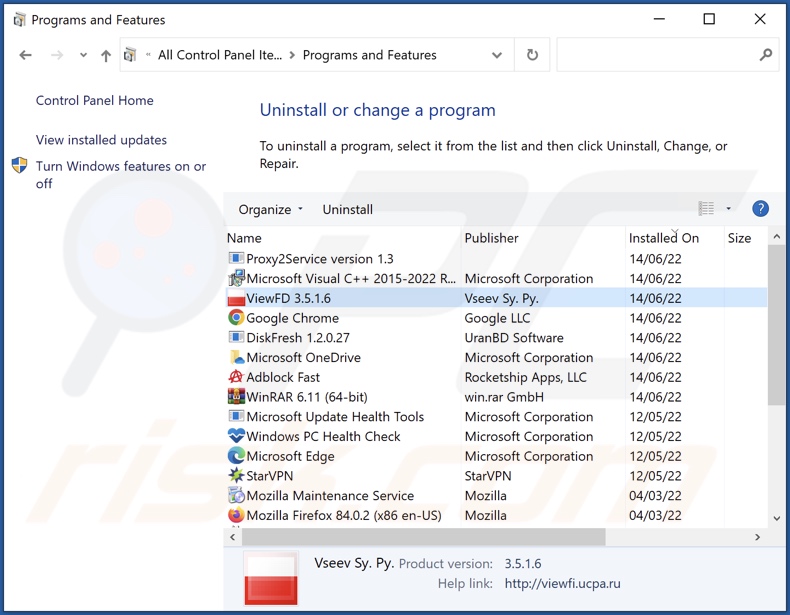The height and width of the screenshot is (615, 790).
Task: Click the ViewFD red-white icon in list
Action: 236,298
